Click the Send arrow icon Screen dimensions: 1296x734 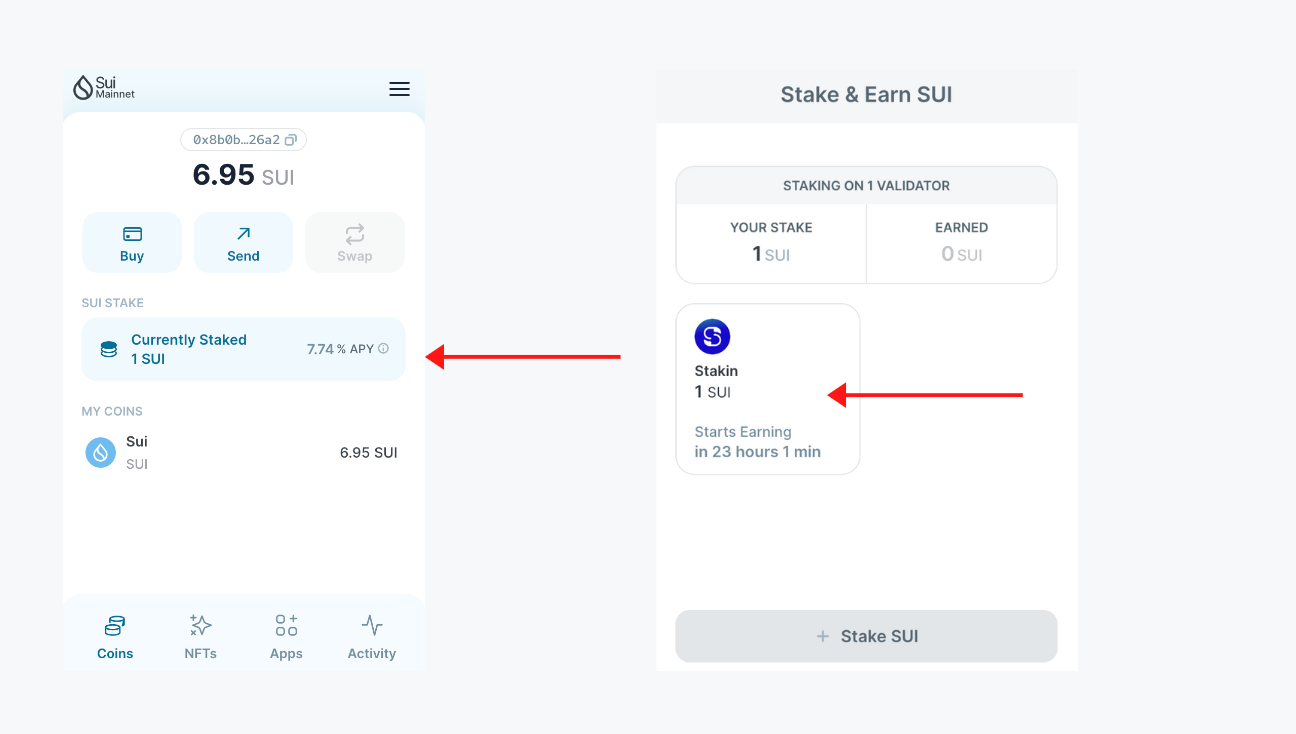243,234
